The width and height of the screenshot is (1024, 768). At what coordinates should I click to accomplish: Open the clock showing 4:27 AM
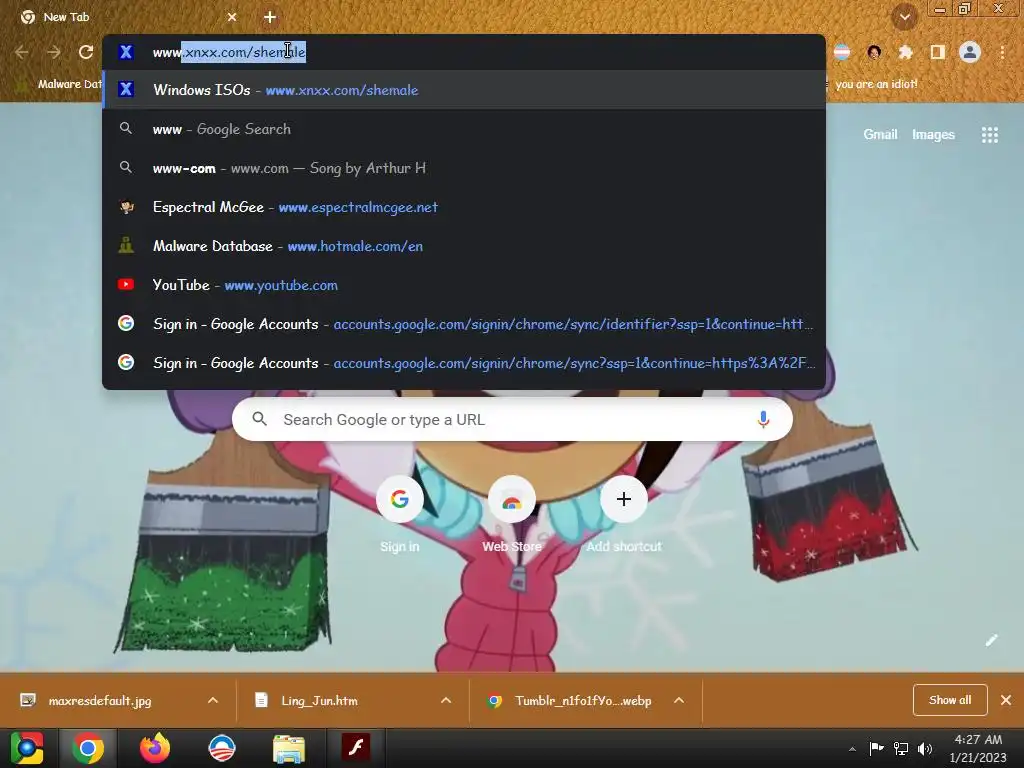click(x=978, y=748)
